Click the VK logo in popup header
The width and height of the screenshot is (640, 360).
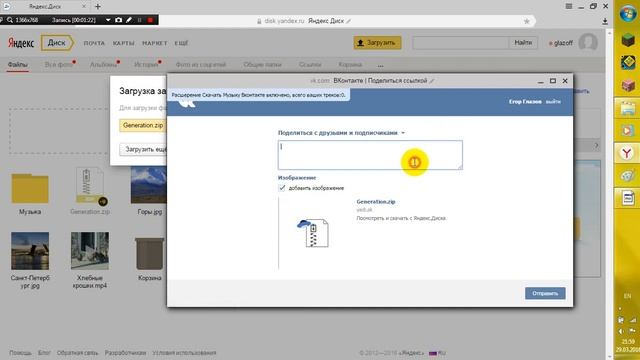pyautogui.click(x=187, y=103)
